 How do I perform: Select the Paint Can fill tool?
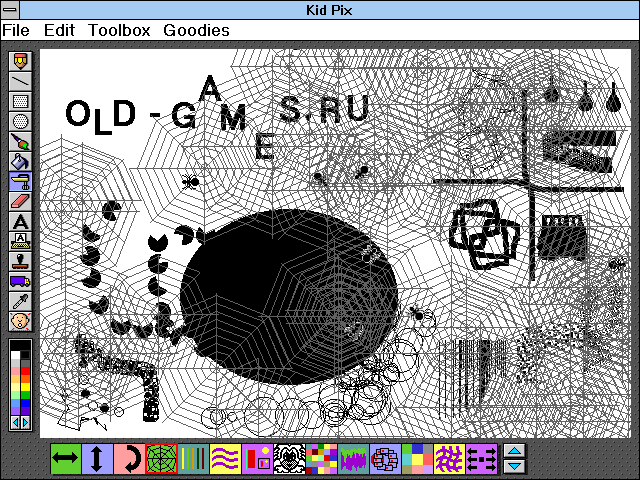tap(20, 162)
